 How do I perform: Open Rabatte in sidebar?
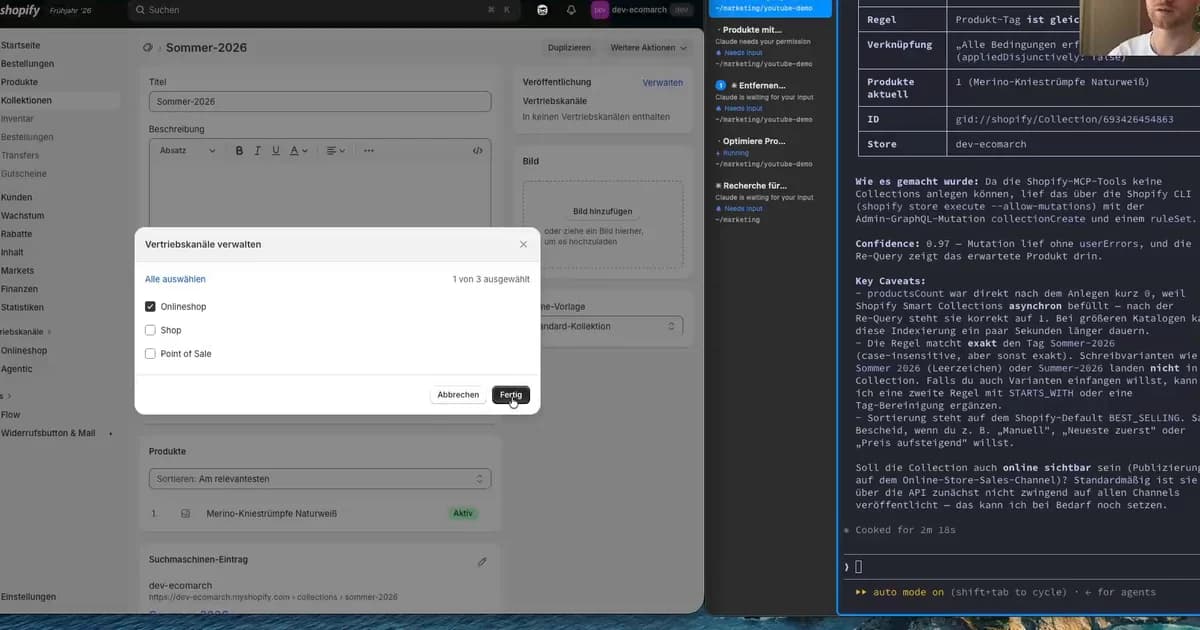click(16, 234)
